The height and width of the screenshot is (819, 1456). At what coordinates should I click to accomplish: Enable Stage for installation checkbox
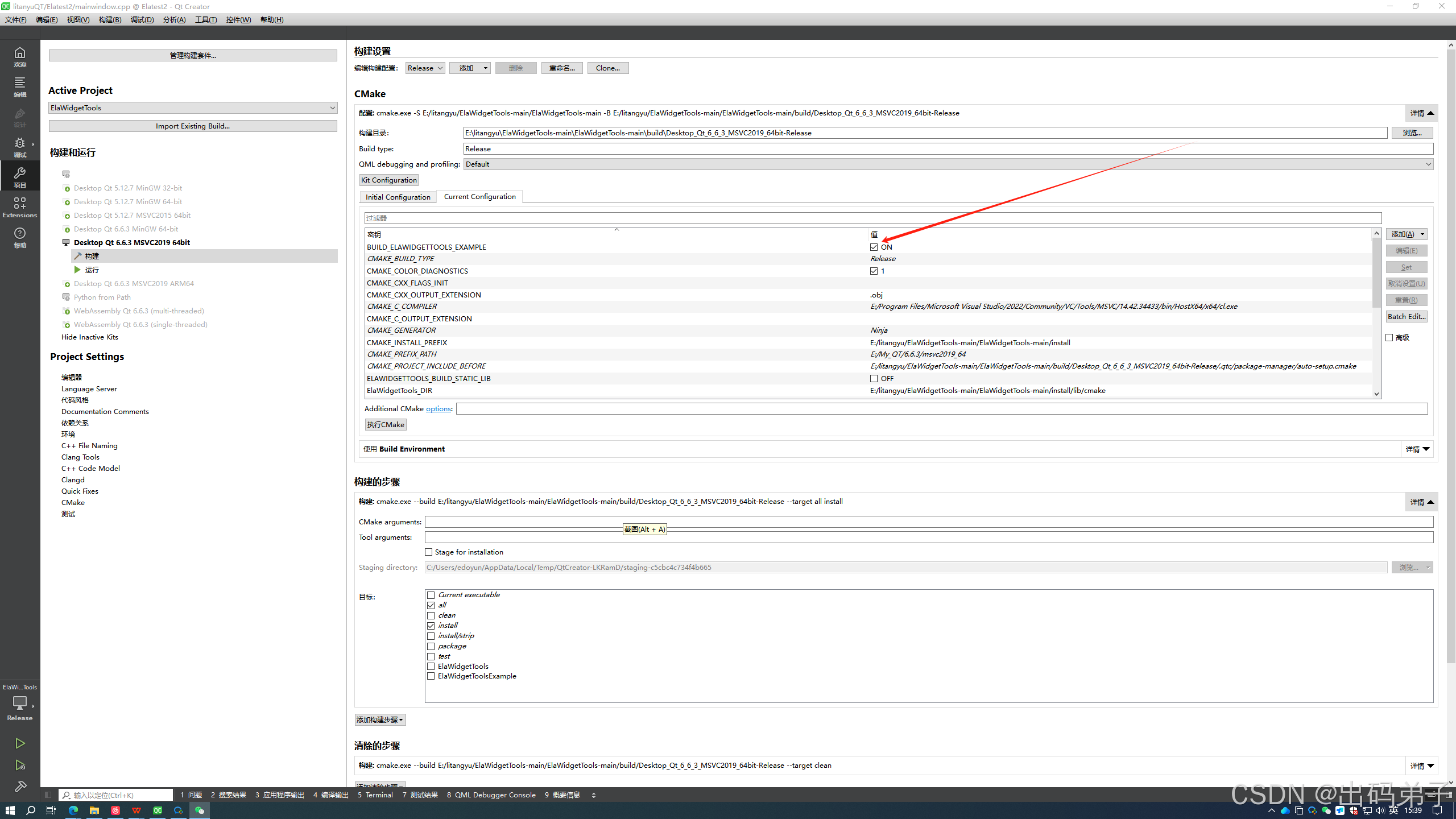coord(429,552)
